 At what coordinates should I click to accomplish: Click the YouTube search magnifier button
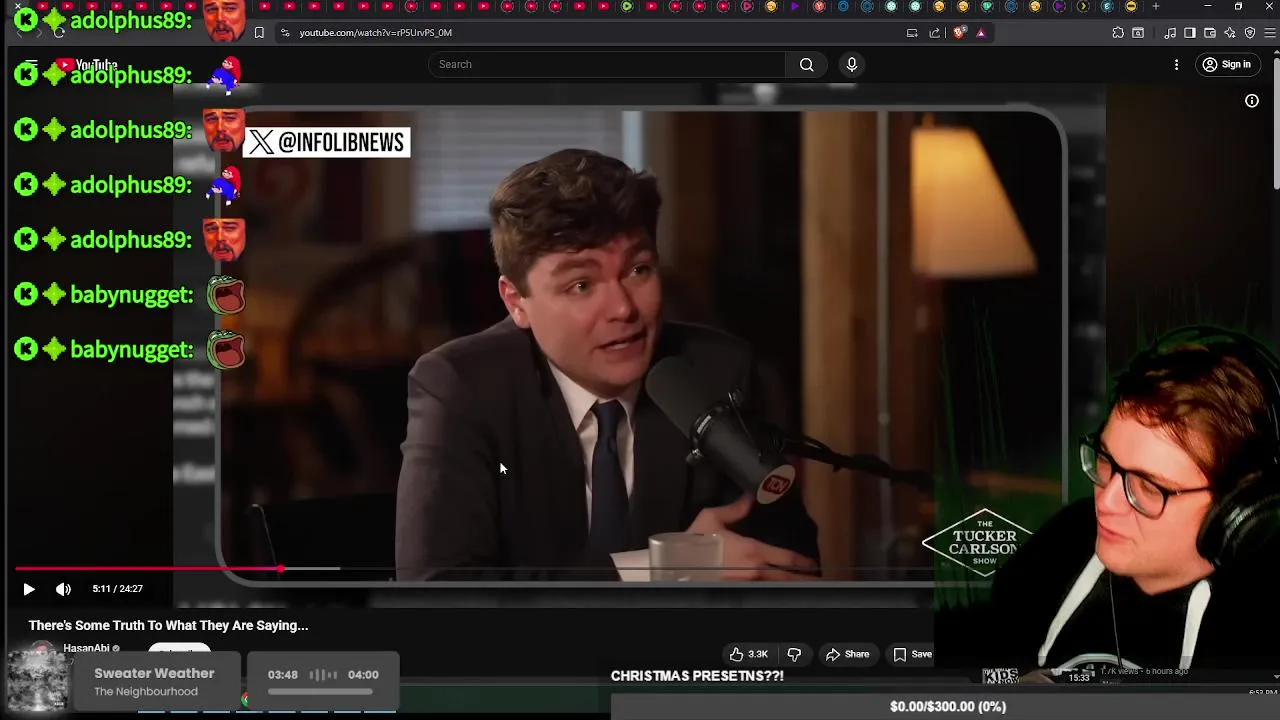click(x=806, y=65)
